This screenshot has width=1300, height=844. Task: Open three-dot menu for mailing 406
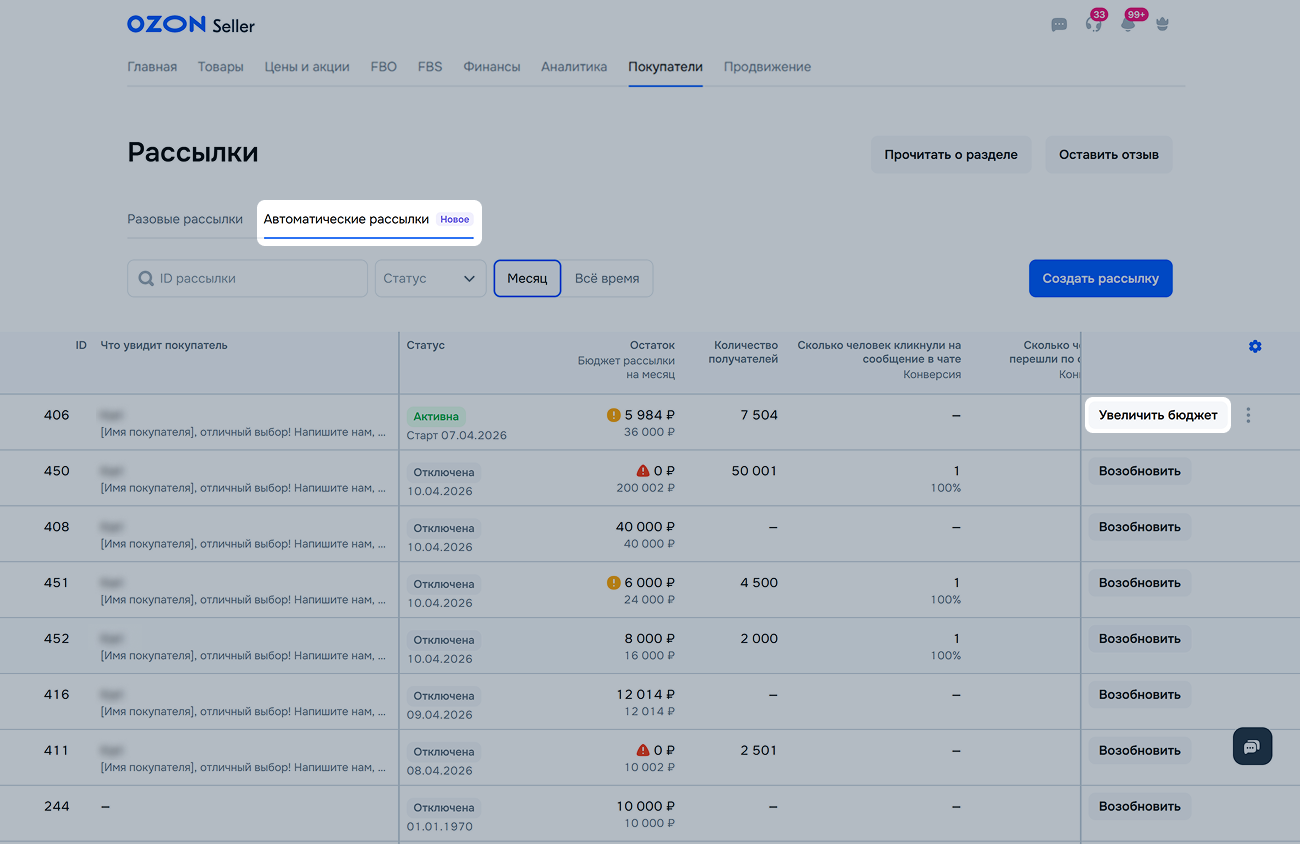pyautogui.click(x=1248, y=415)
